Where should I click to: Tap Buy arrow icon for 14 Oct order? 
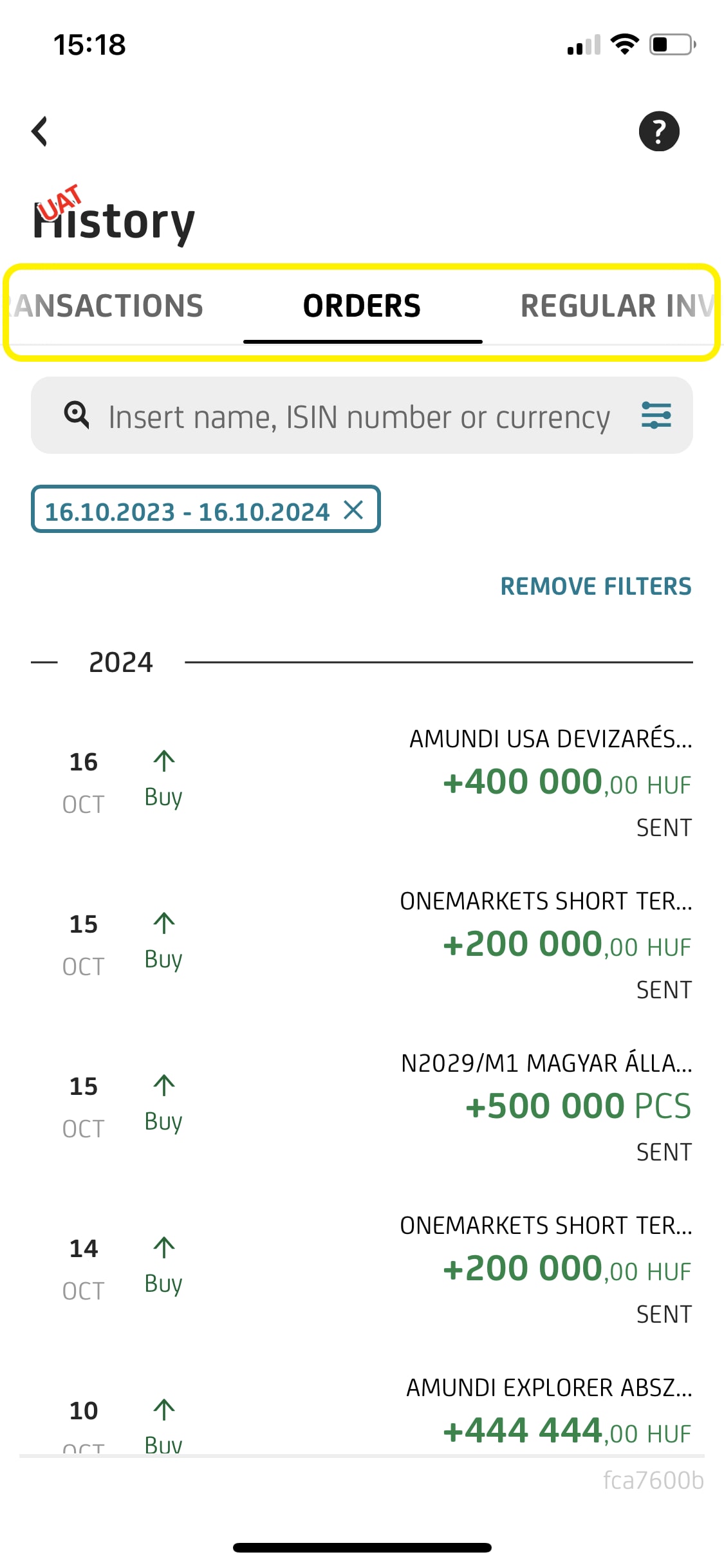pyautogui.click(x=164, y=1247)
